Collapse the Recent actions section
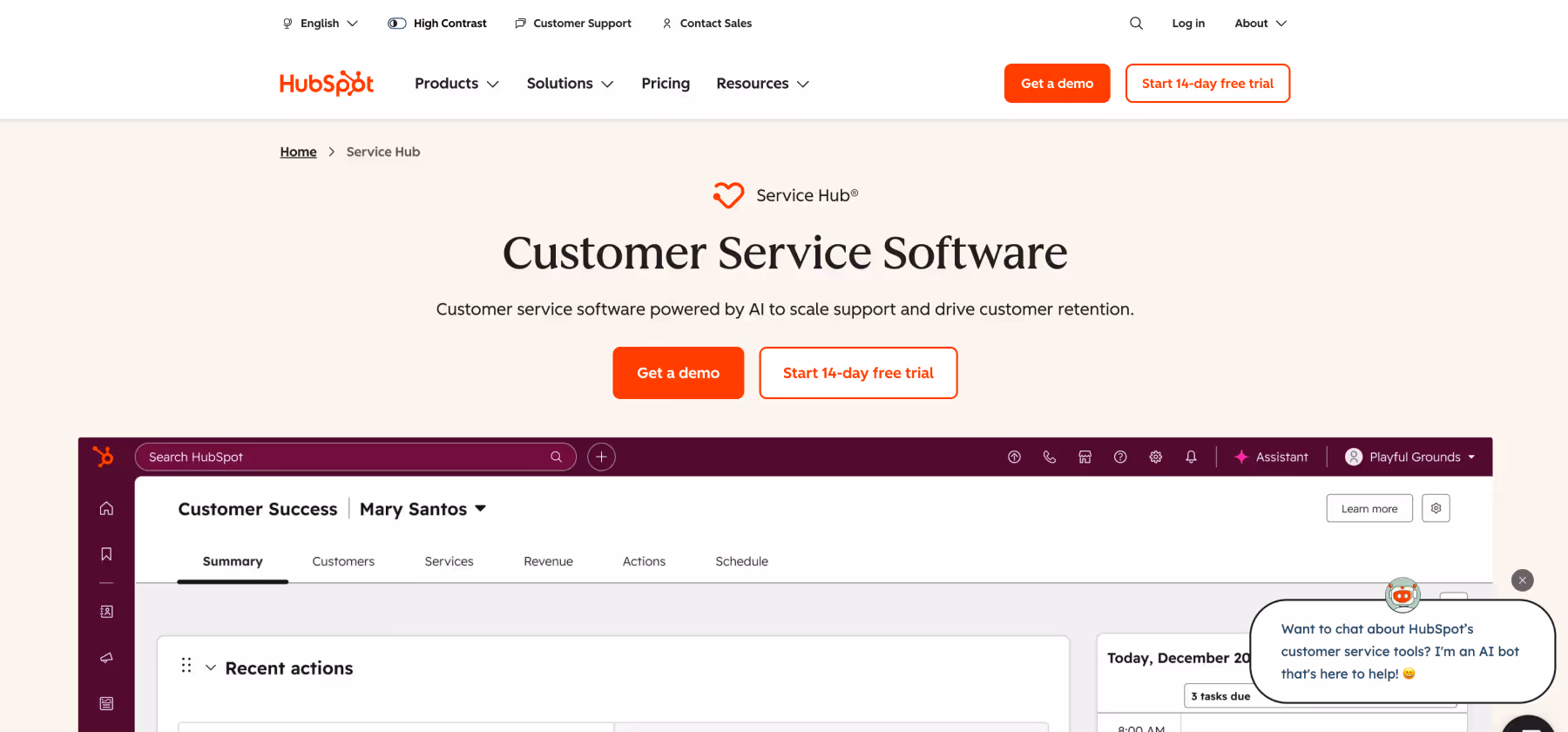Screen dimensions: 1568x732 [x=210, y=668]
